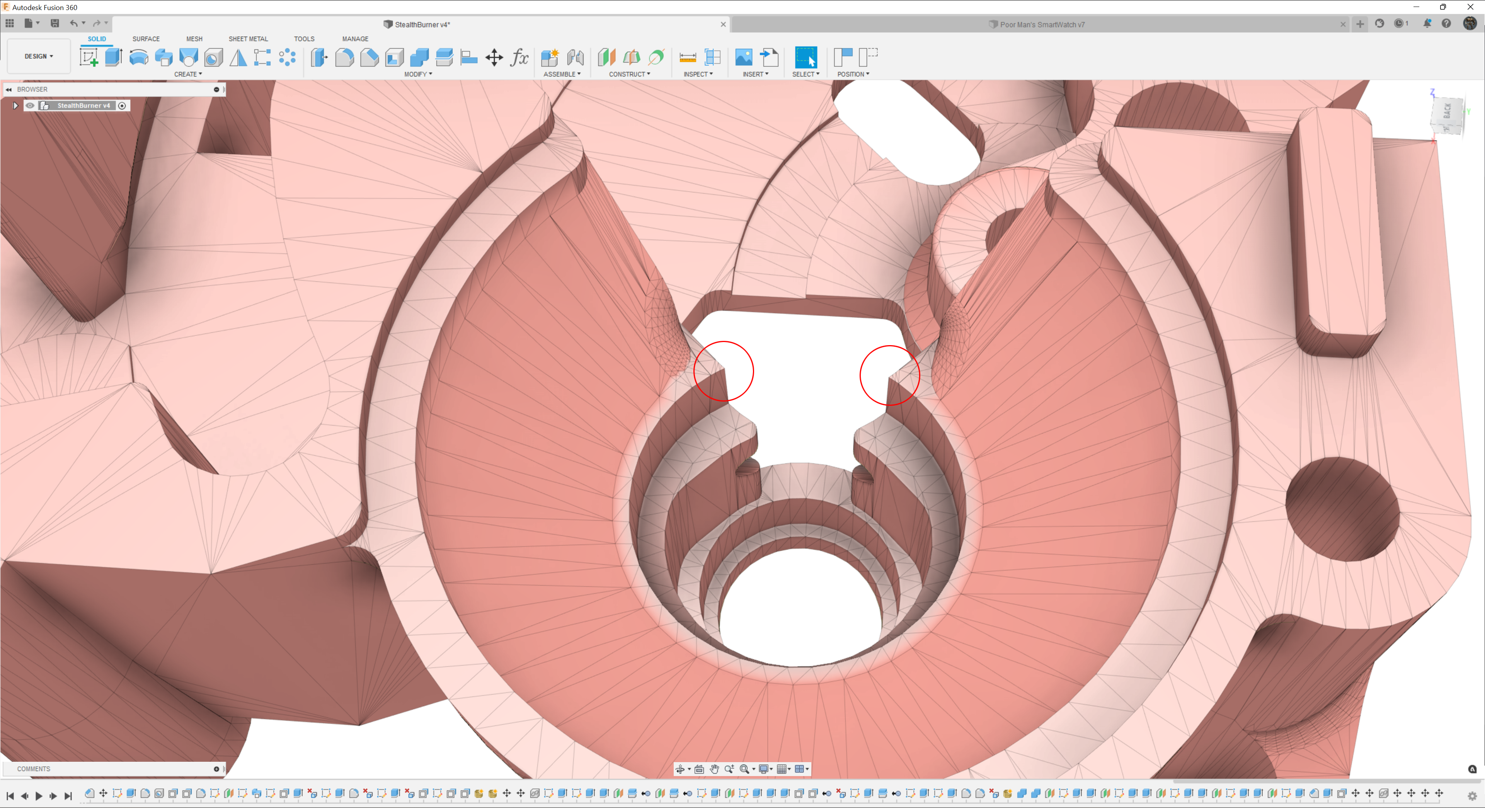Image resolution: width=1485 pixels, height=812 pixels.
Task: Expand the StealthBurner v4 tree node
Action: [15, 106]
